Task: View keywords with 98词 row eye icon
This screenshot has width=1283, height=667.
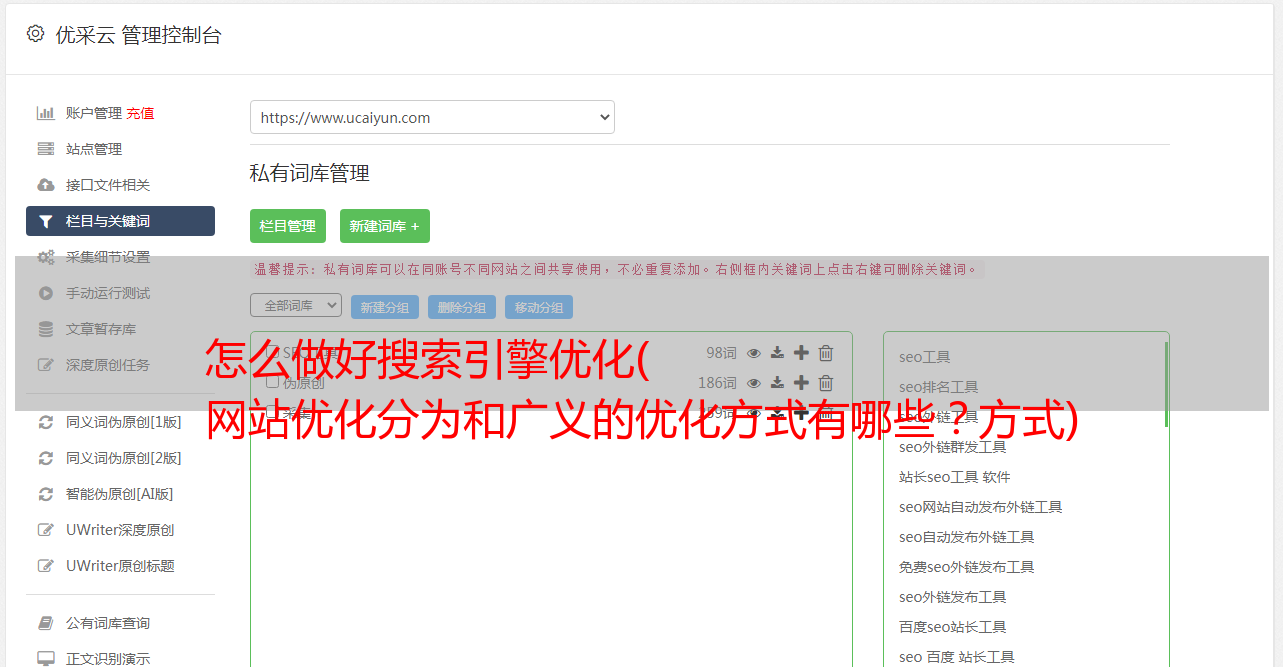Action: tap(754, 353)
